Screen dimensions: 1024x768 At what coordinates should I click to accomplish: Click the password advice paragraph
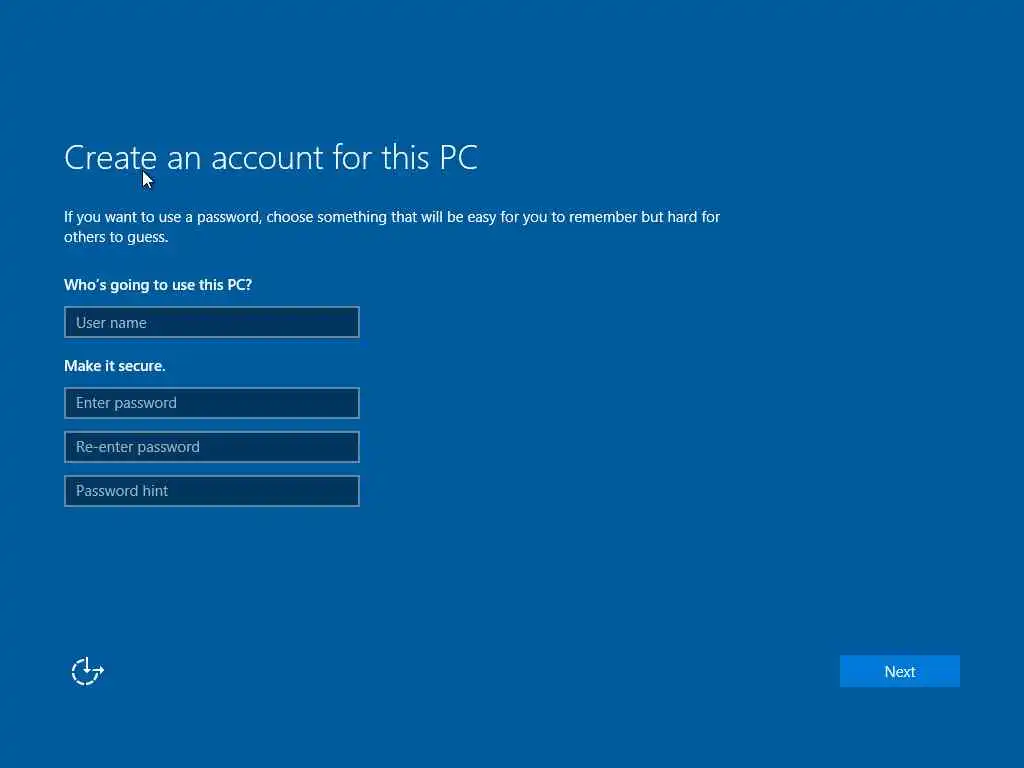coord(392,227)
